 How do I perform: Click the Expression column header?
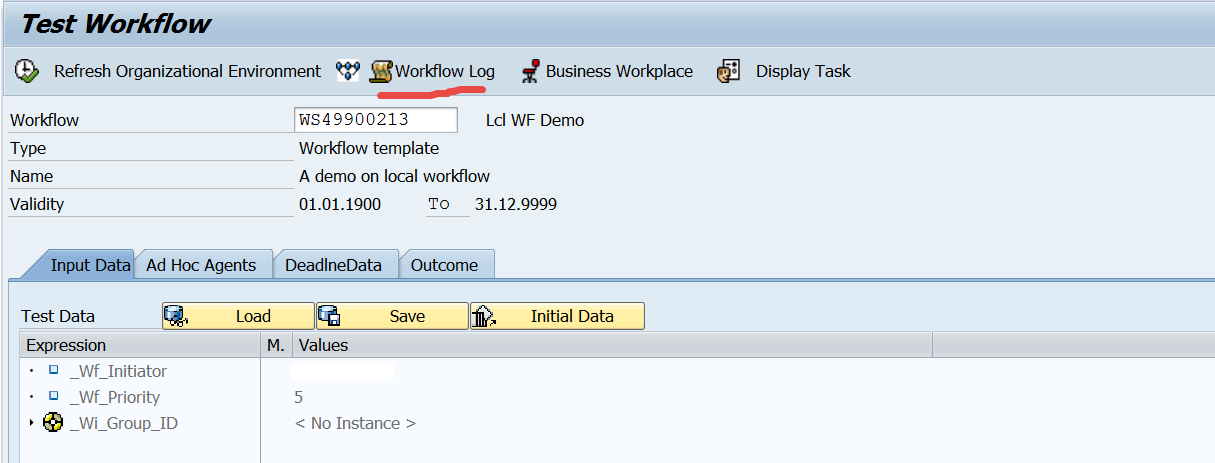click(x=139, y=345)
